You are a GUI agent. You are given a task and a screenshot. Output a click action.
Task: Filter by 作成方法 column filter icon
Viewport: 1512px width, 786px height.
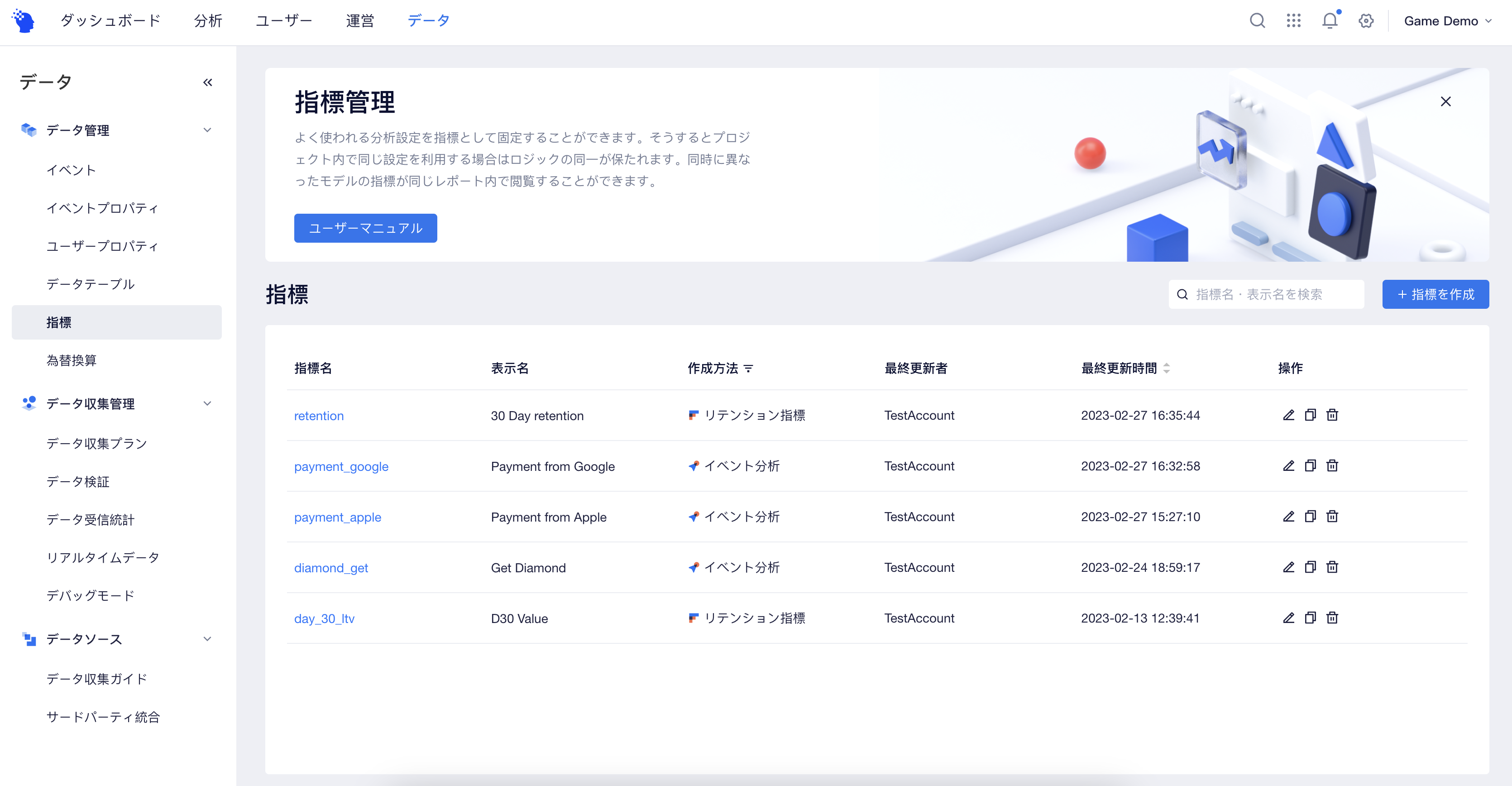[x=748, y=369]
